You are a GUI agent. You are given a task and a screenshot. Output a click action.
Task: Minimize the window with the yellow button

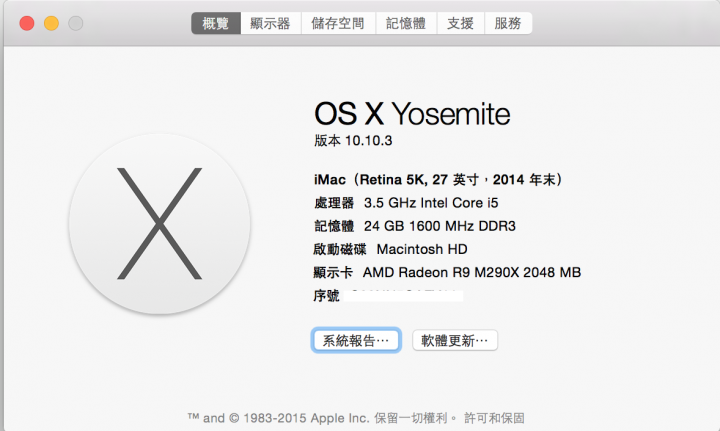click(51, 23)
